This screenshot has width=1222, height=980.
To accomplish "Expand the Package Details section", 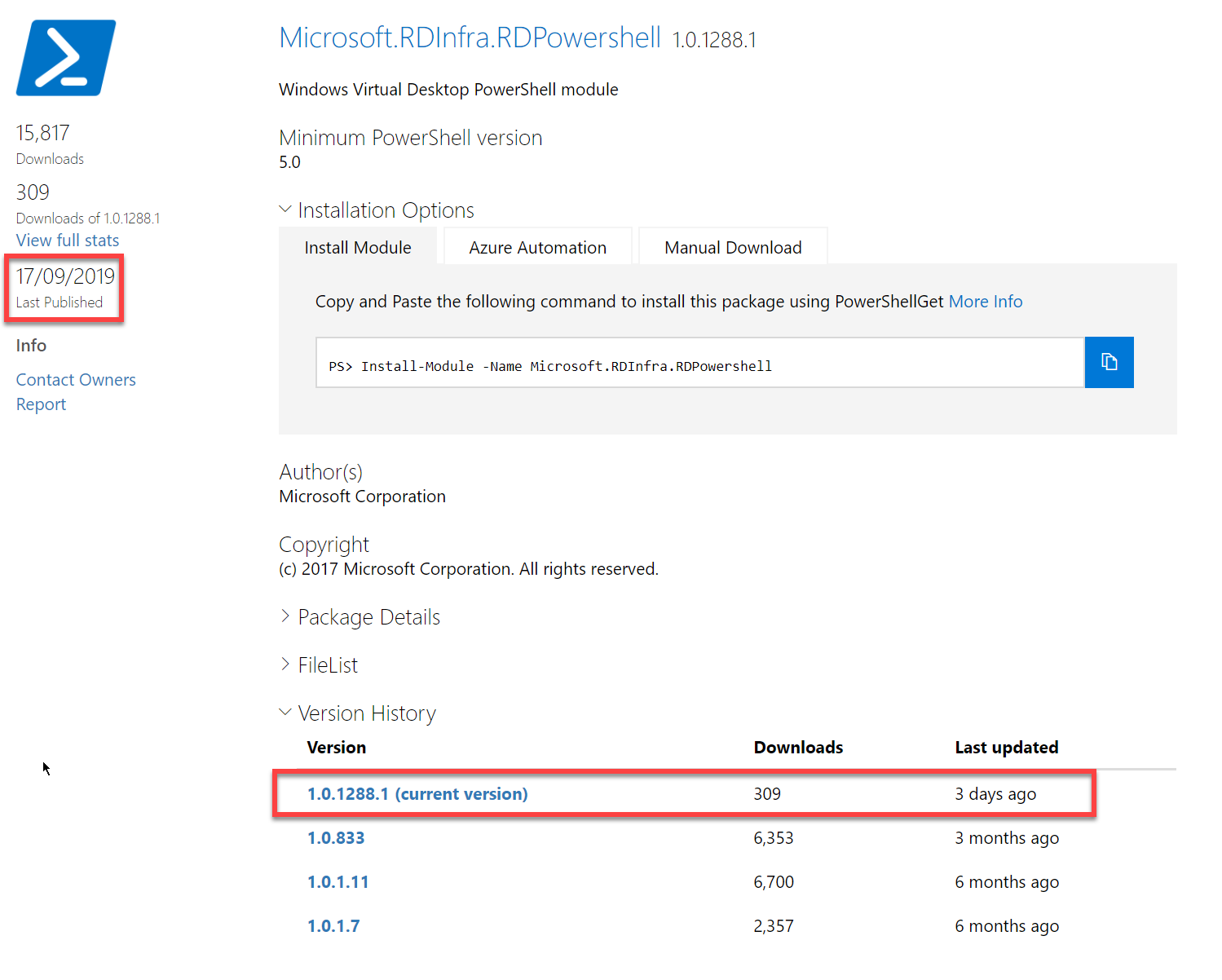I will (360, 617).
